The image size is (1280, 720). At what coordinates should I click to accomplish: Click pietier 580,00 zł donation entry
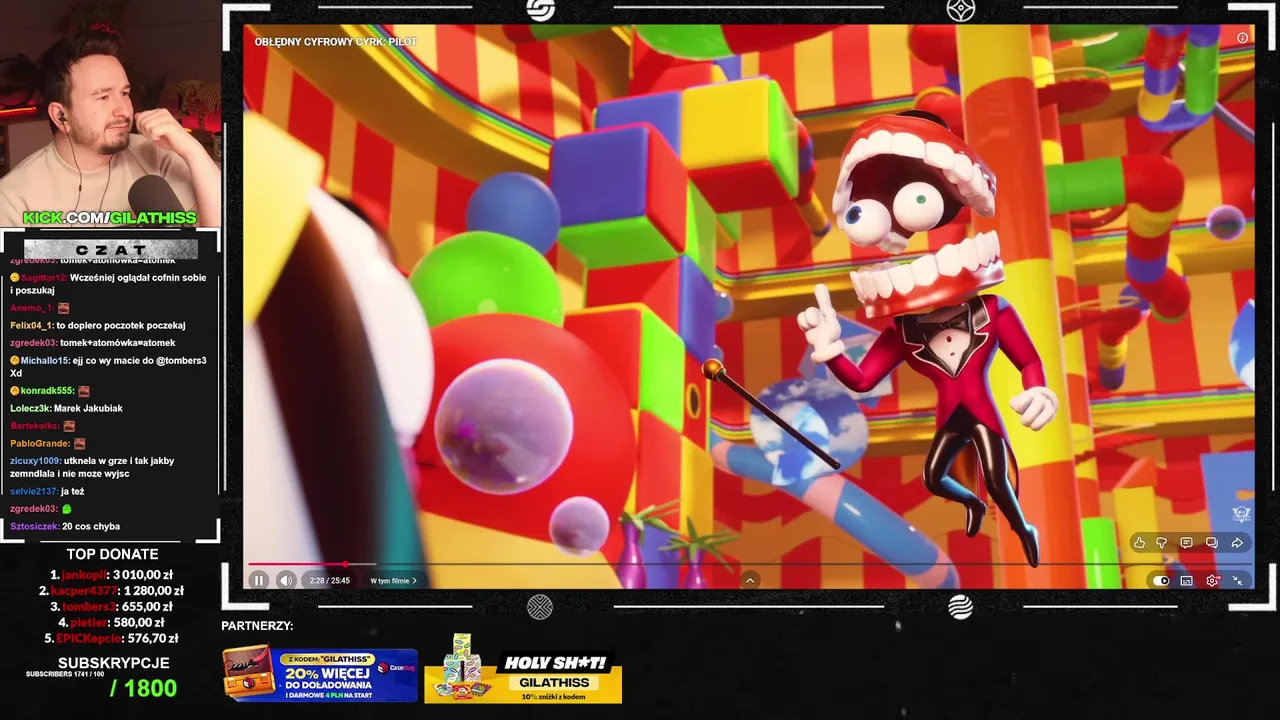point(112,622)
